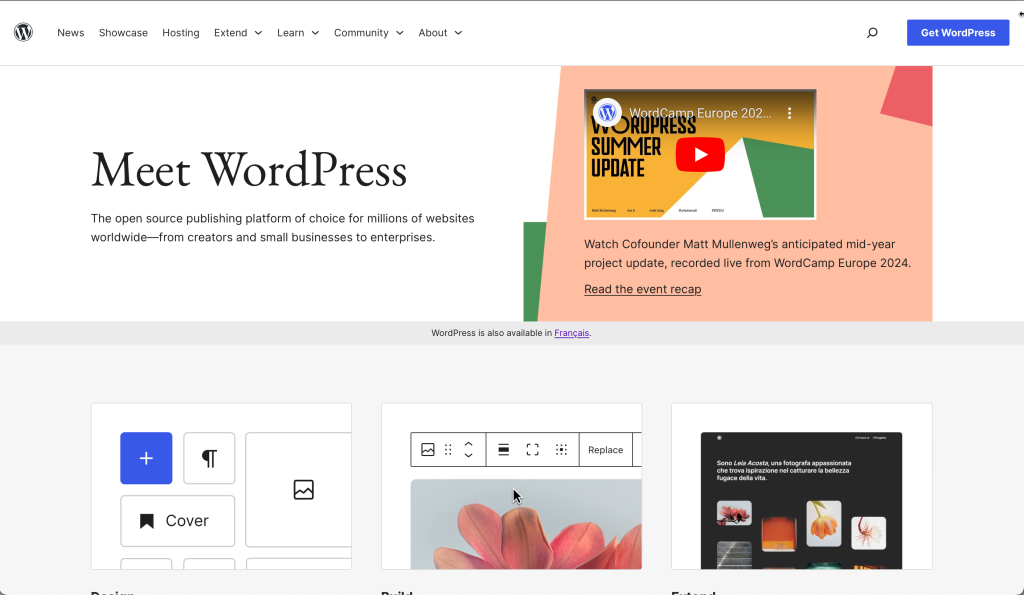Click the full screen brackets toolbar icon
This screenshot has height=595, width=1024.
point(532,449)
